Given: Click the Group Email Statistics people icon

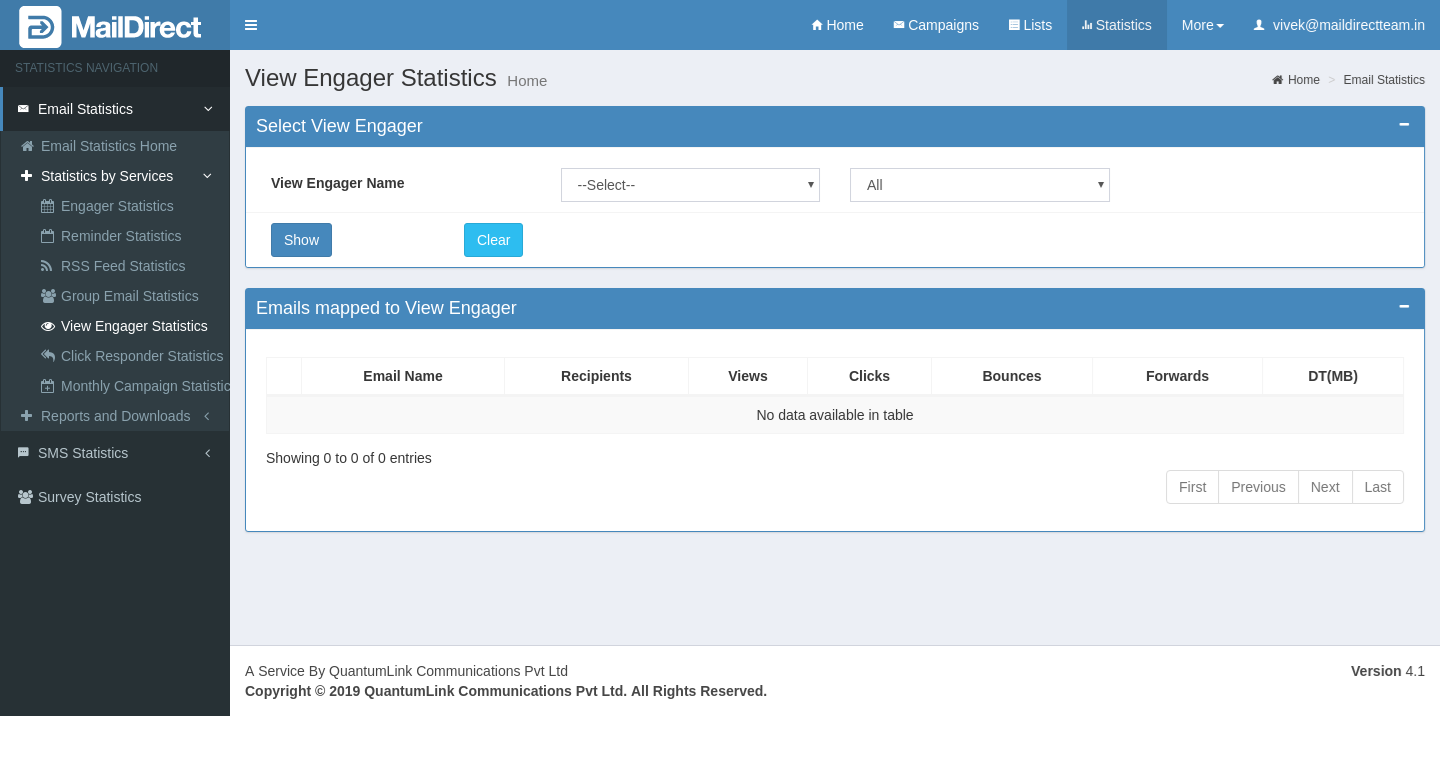Looking at the screenshot, I should click(x=48, y=296).
